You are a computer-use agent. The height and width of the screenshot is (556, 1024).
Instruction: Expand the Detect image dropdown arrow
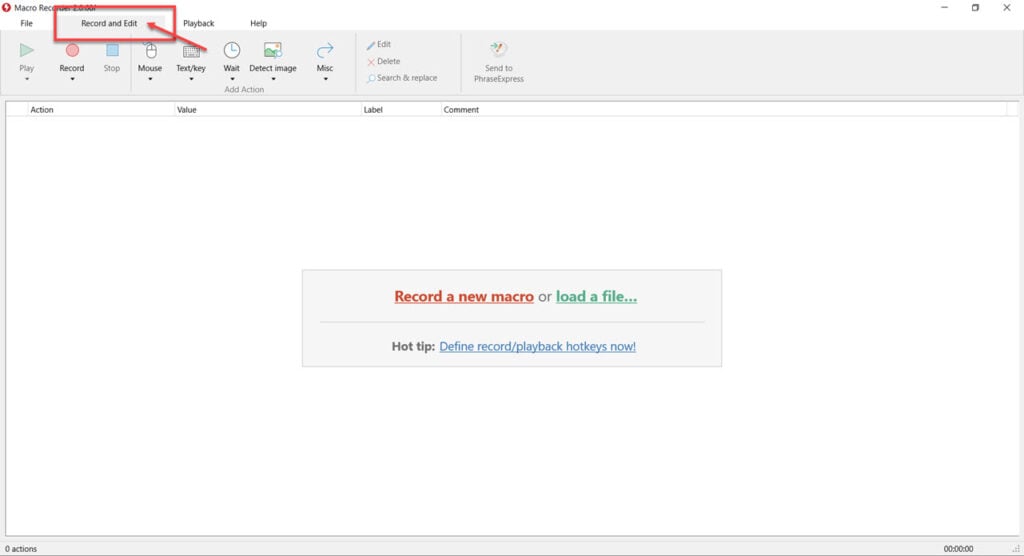click(x=273, y=79)
